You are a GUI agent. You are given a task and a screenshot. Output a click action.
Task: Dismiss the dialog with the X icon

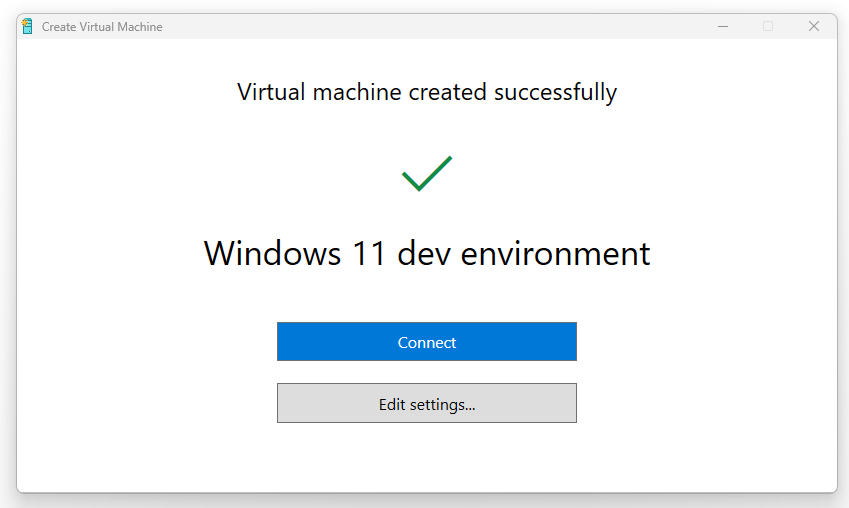tap(814, 26)
